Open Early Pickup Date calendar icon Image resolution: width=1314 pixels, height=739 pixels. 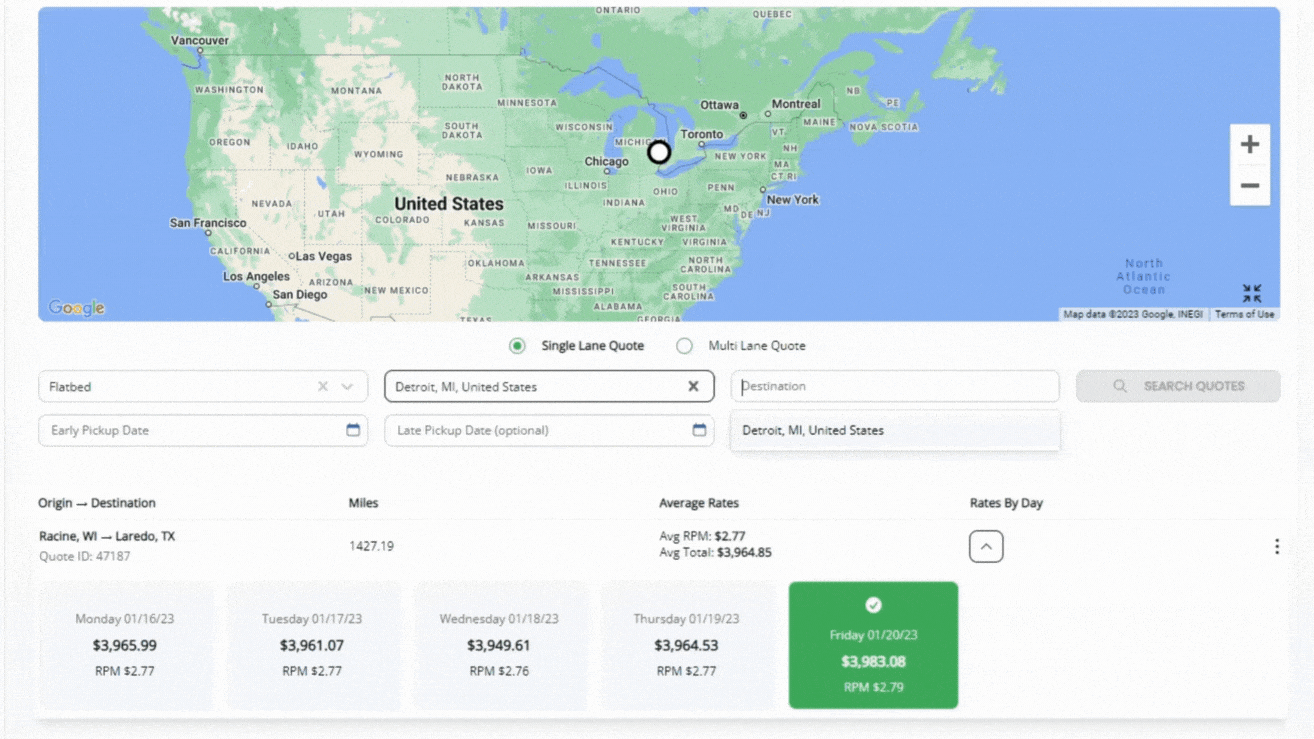(x=353, y=430)
